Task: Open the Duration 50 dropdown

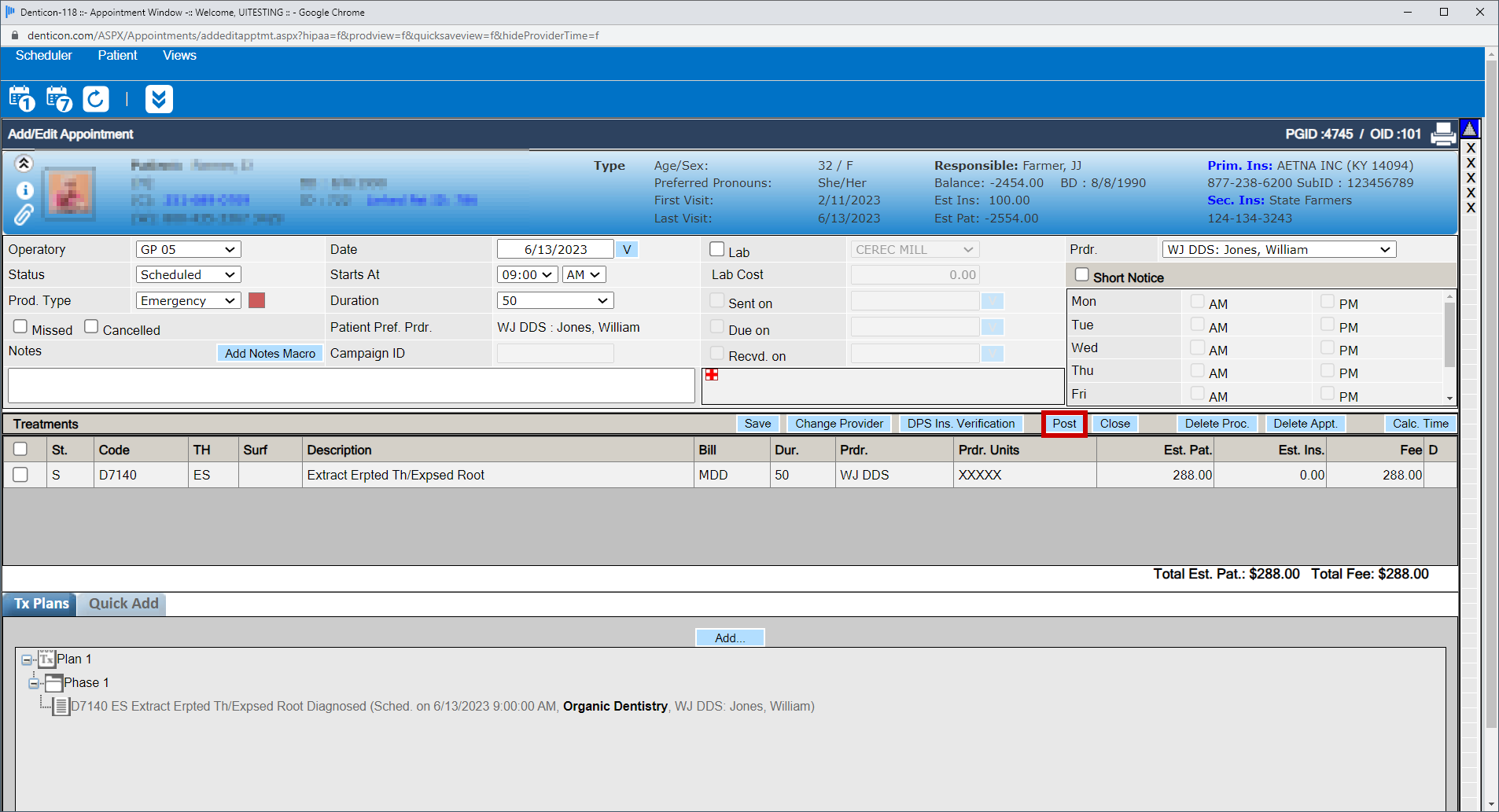Action: point(555,300)
